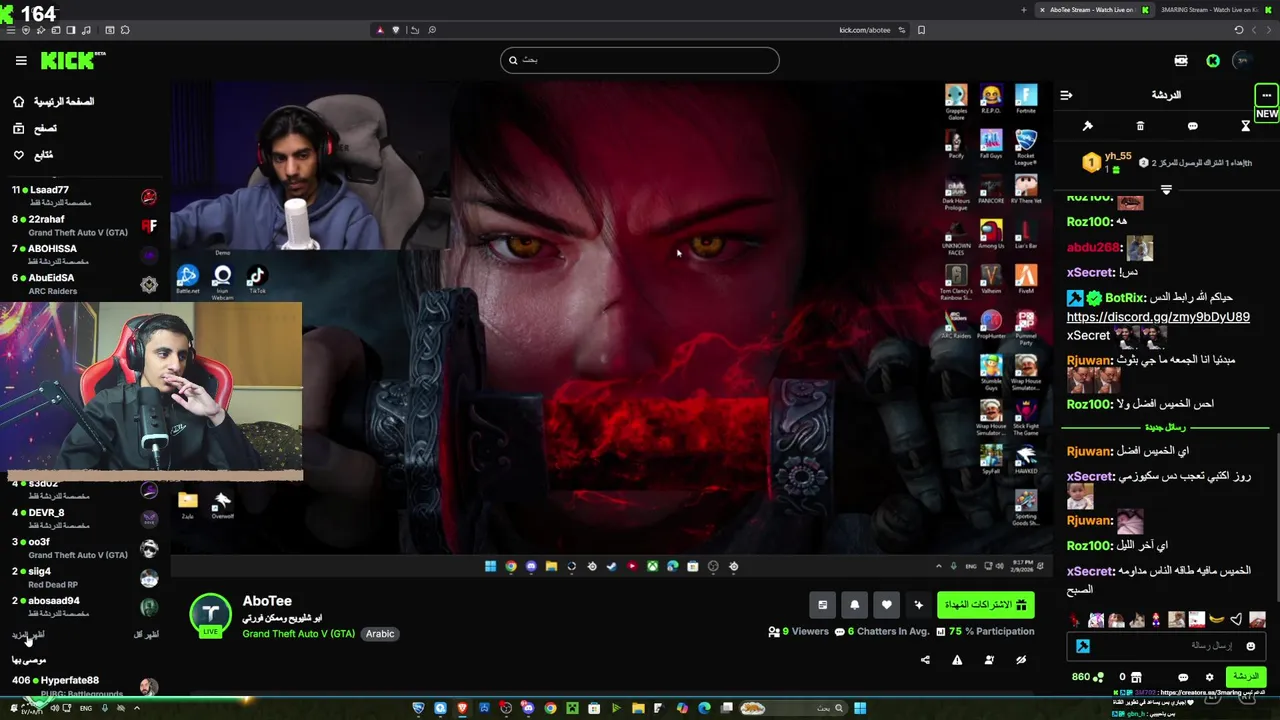Open chat settings gear icon
The height and width of the screenshot is (720, 1280).
point(1209,677)
